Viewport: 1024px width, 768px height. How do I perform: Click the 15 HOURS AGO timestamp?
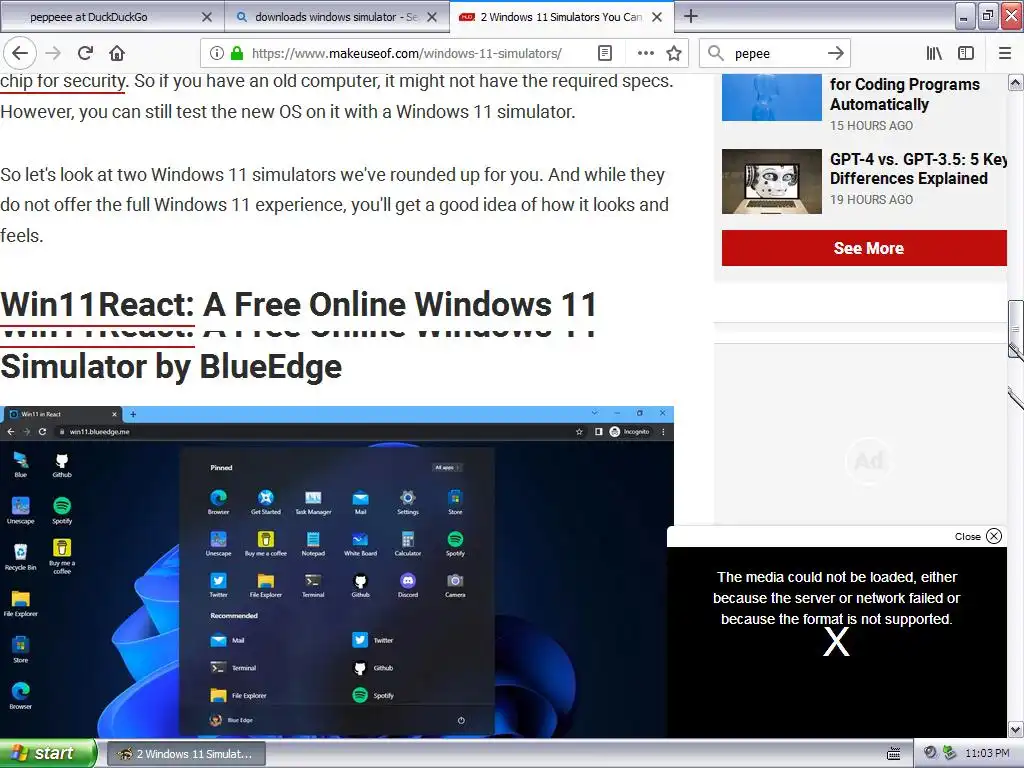click(871, 125)
